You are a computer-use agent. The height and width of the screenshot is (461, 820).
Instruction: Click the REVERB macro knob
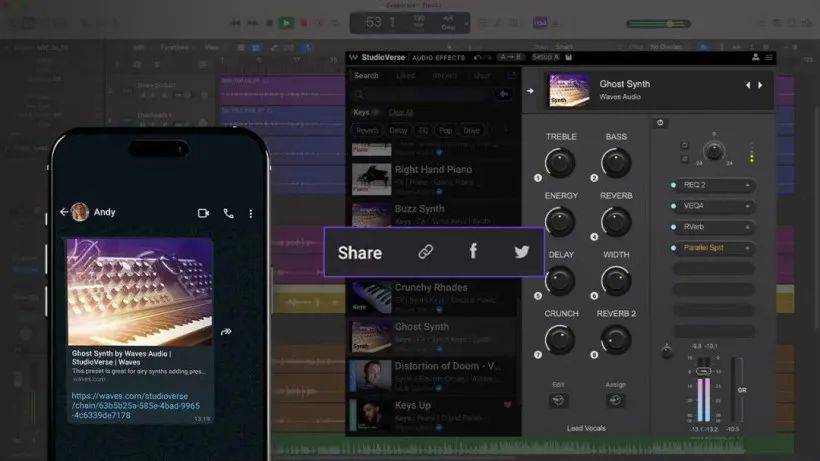coord(616,222)
